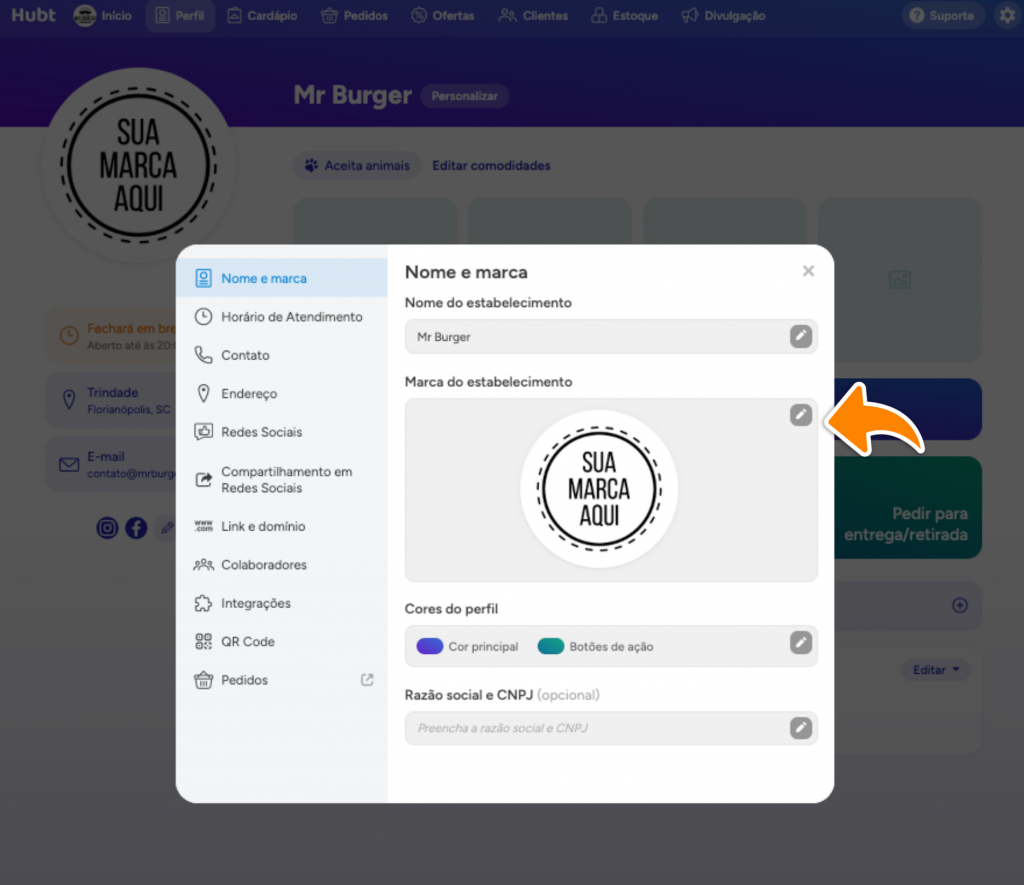Click the share icon for Compartilhamento
The height and width of the screenshot is (885, 1024).
[x=204, y=479]
